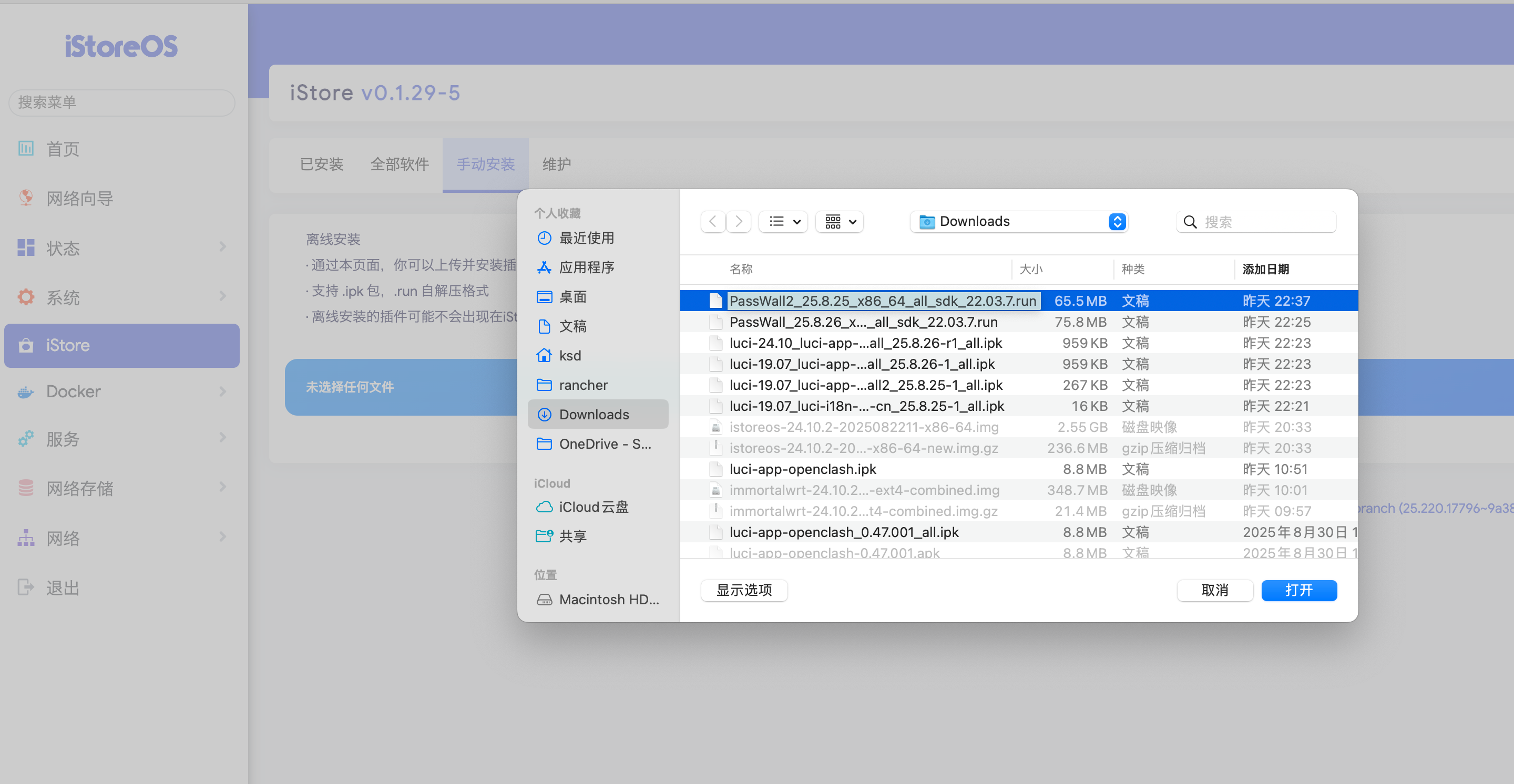Switch to the 全部软件 tab

399,164
